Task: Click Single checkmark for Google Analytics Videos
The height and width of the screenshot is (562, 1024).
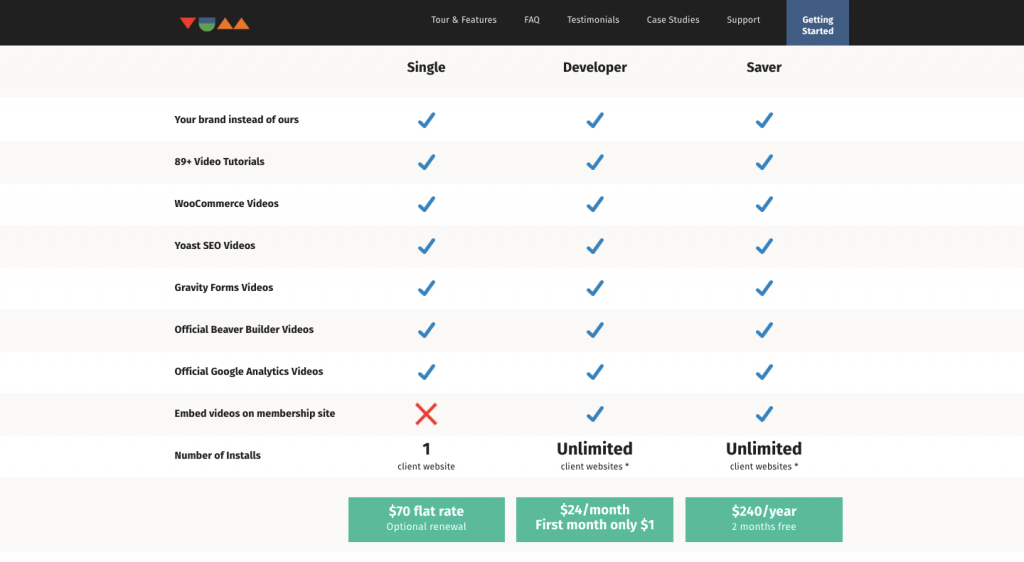Action: tap(426, 371)
